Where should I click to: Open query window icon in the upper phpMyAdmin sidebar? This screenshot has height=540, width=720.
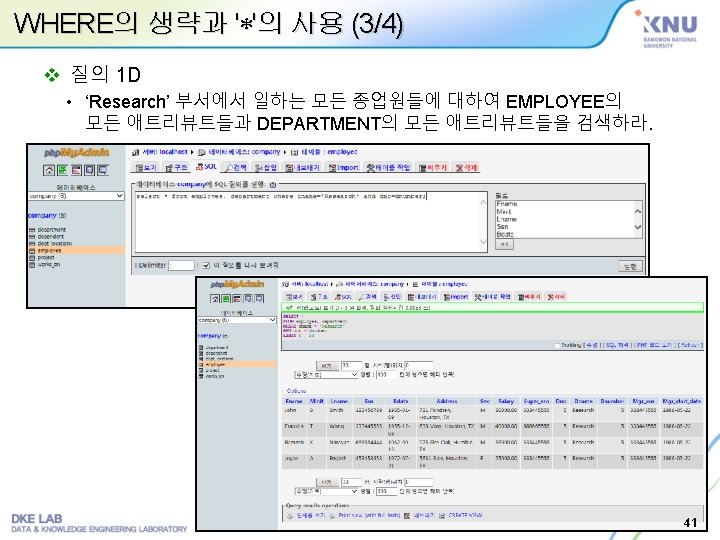(76, 170)
